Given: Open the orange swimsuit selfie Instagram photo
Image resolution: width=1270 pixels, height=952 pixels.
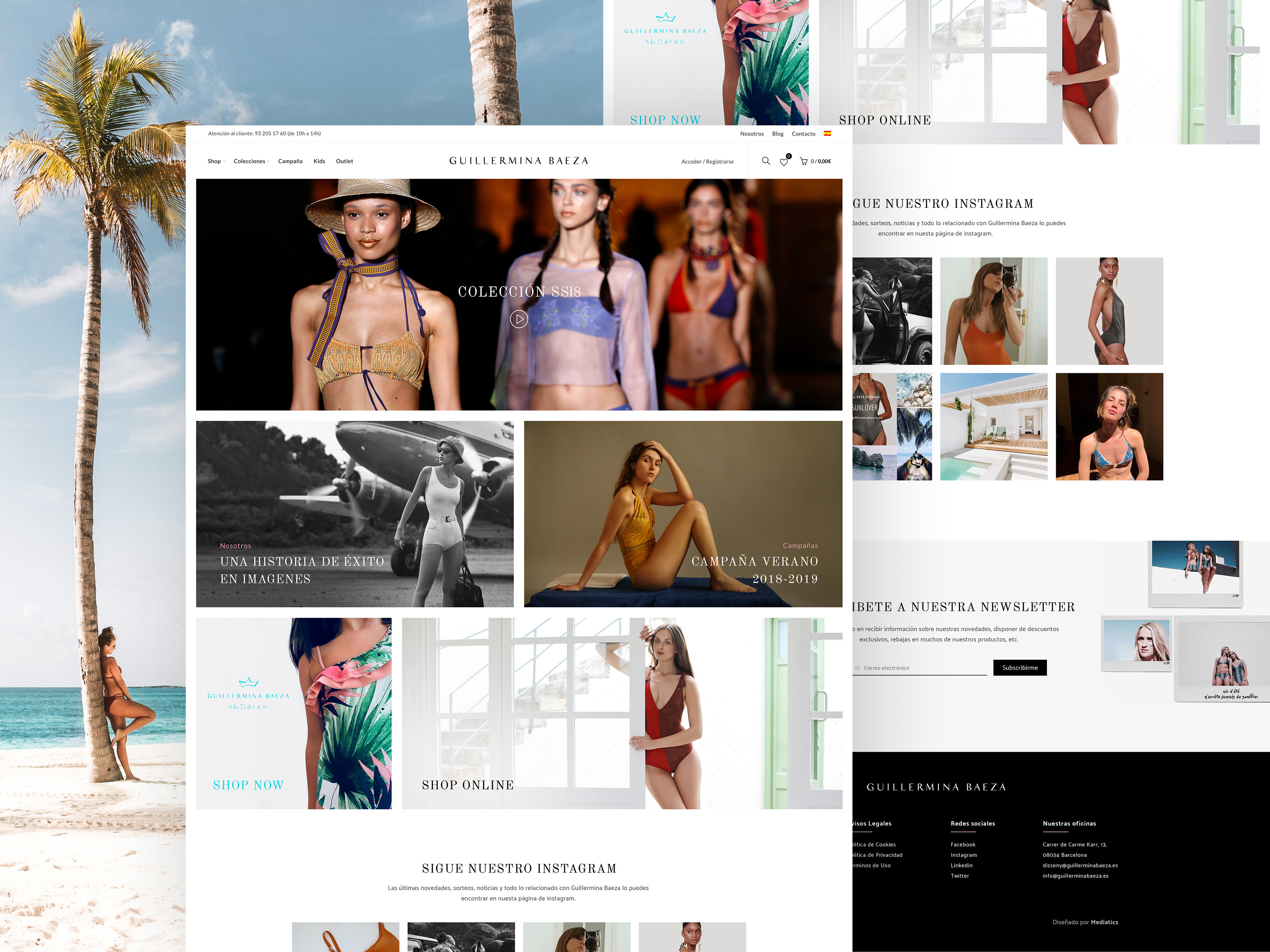Looking at the screenshot, I should click(x=993, y=311).
